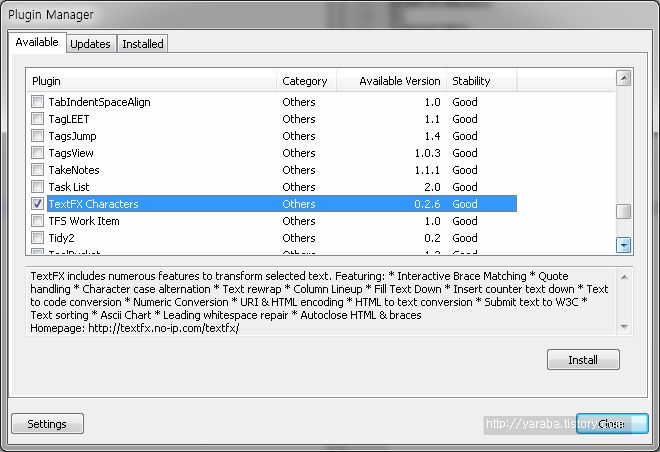660x452 pixels.
Task: Close the Plugin Manager dialog
Action: 612,424
